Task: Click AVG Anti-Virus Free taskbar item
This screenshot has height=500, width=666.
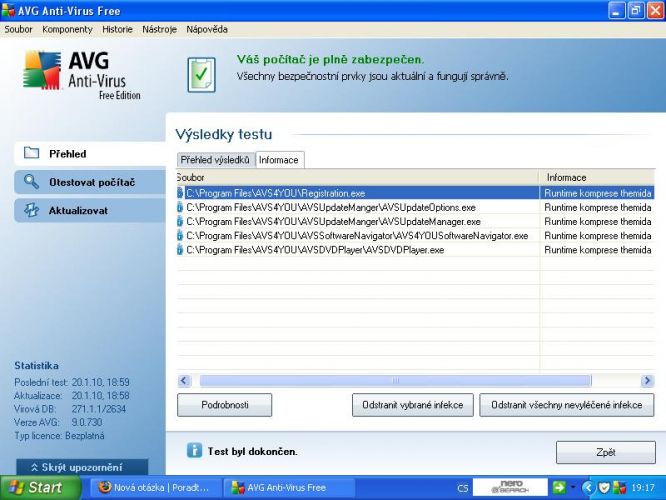Action: 289,488
